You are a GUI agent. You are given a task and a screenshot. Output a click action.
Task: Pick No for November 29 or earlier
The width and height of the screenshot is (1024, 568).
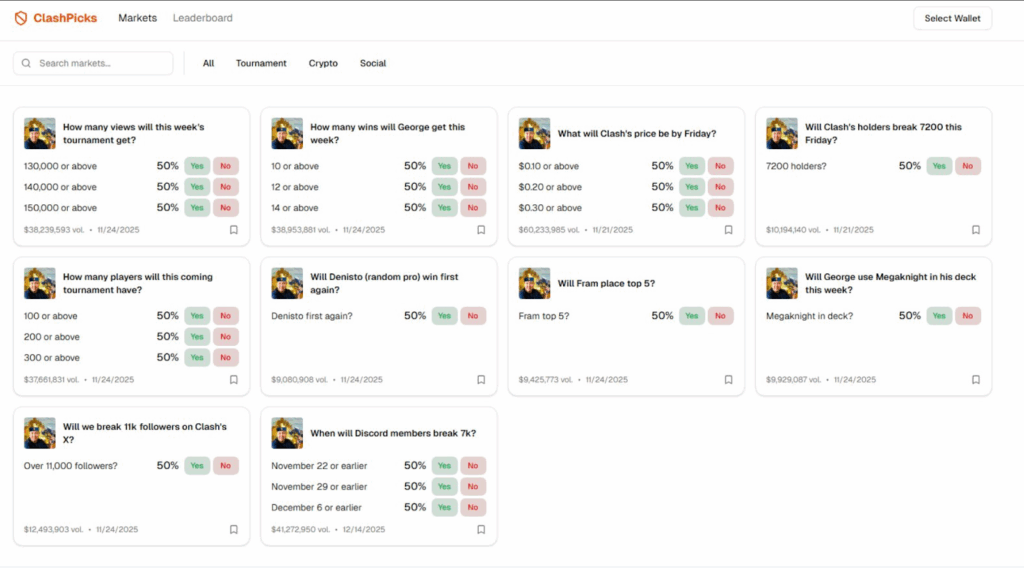[x=473, y=487]
